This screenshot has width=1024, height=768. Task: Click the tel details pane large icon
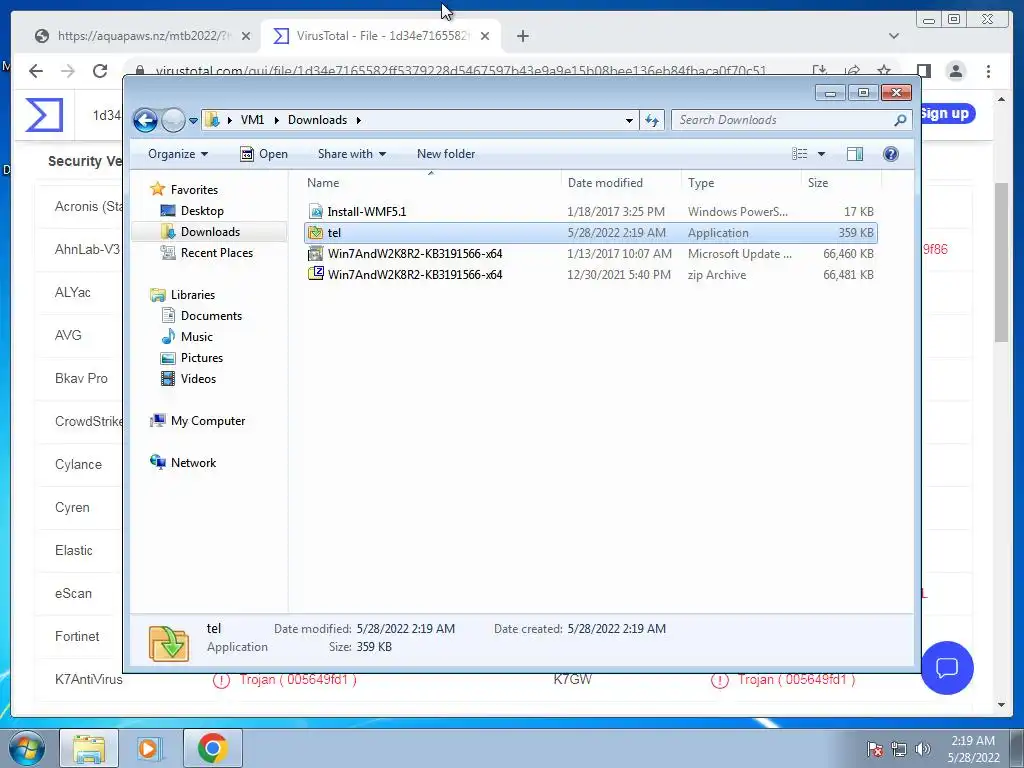pos(169,643)
